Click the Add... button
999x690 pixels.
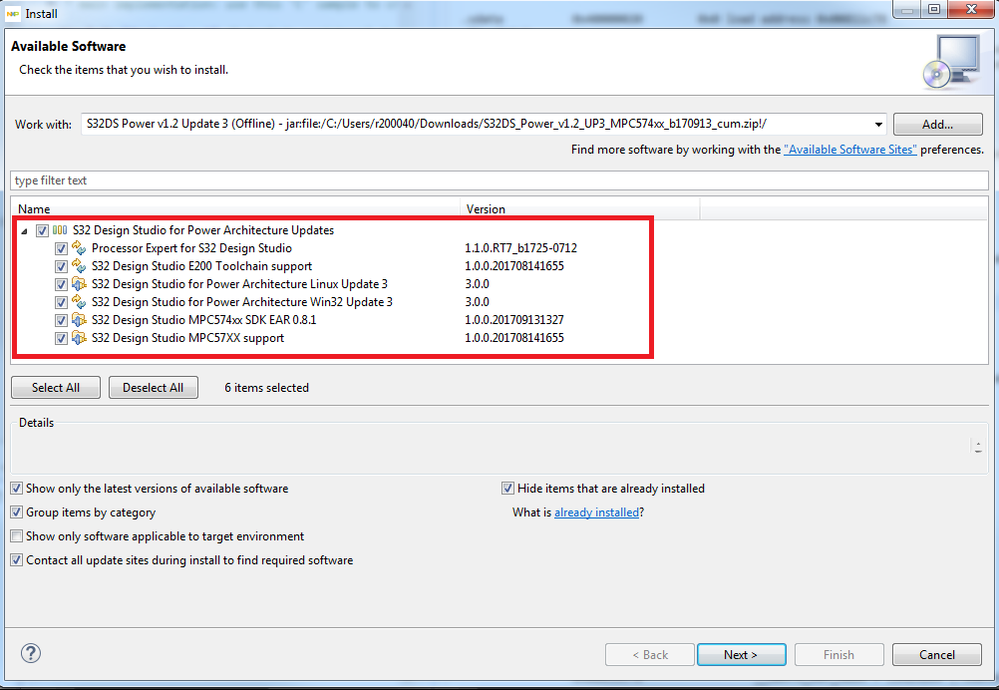pos(937,124)
